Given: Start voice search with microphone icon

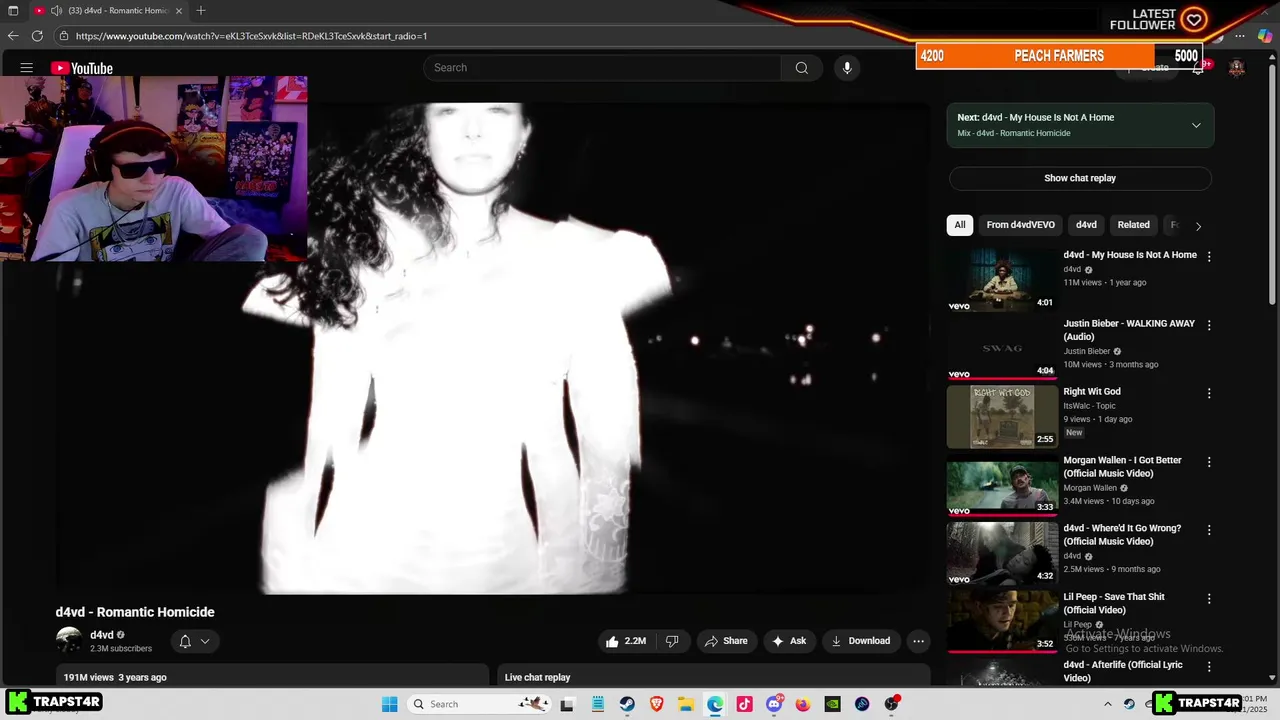Looking at the screenshot, I should 847,68.
